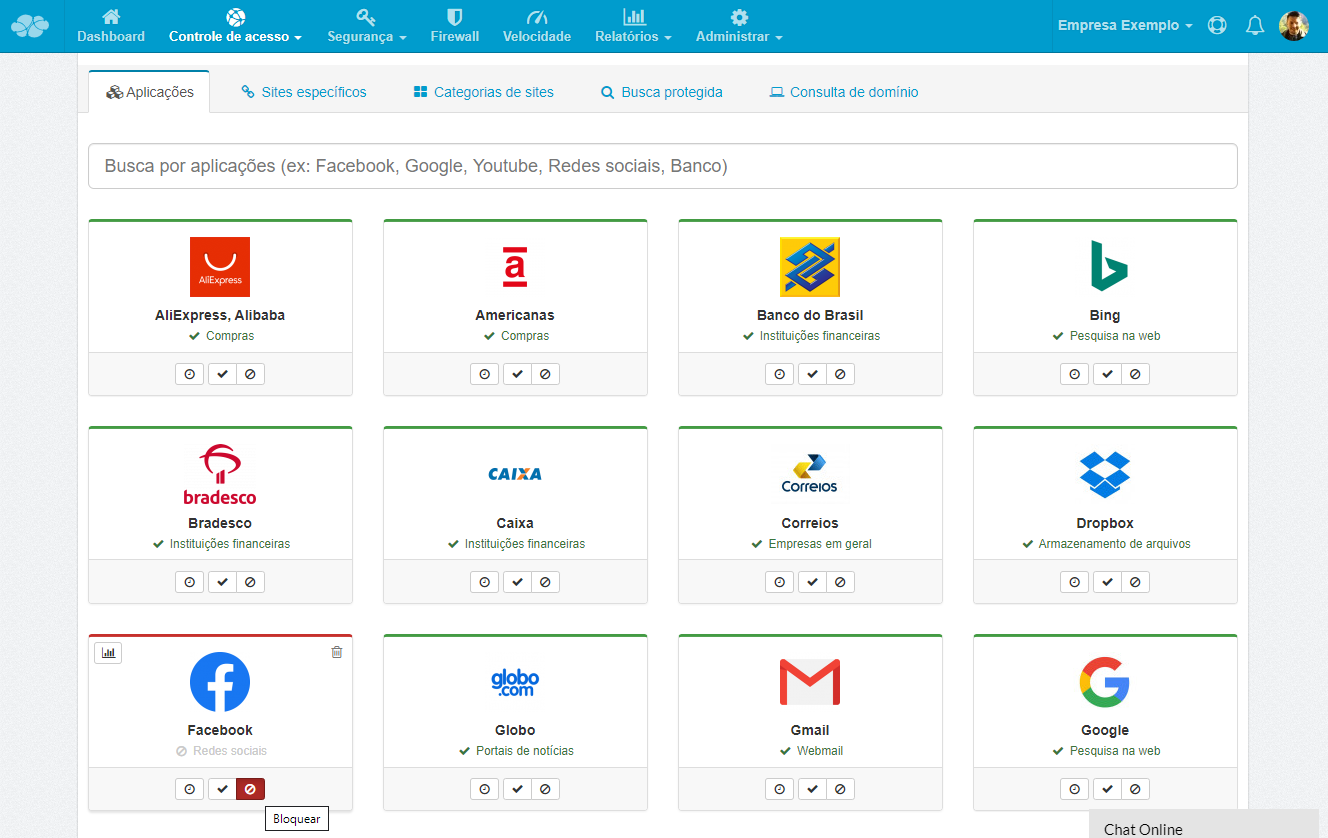1328x838 pixels.
Task: Open the Firewall section
Action: click(455, 26)
